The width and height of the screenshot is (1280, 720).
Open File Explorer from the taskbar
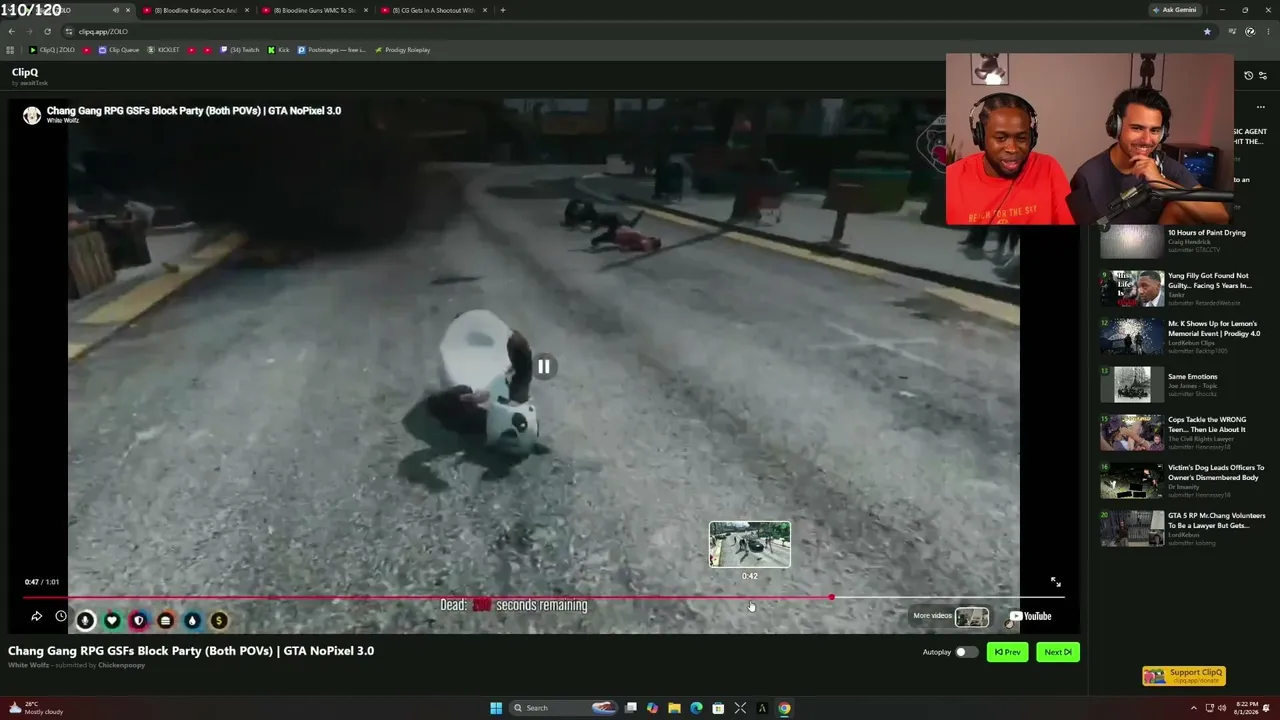point(674,708)
